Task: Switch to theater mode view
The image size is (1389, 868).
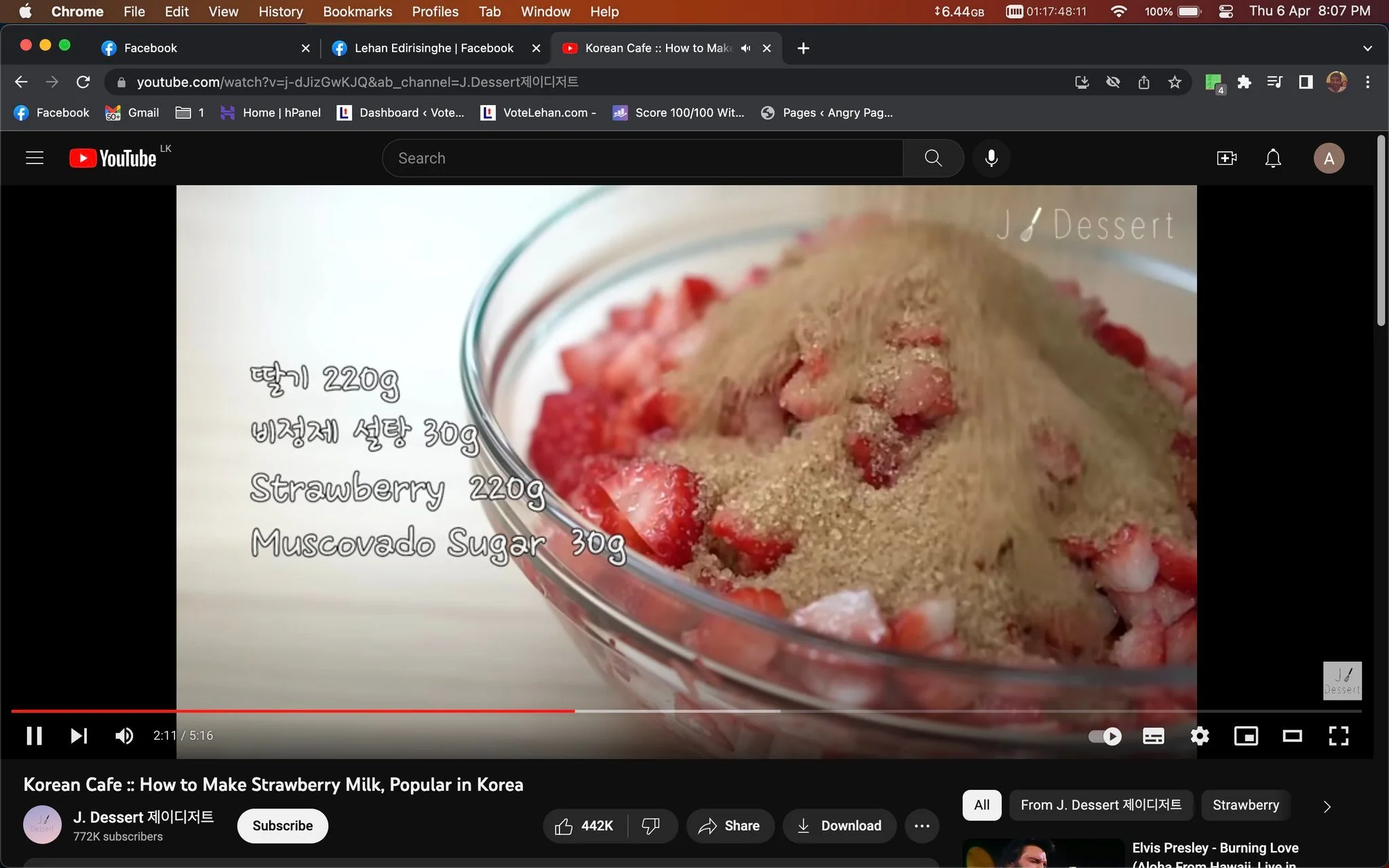Action: pyautogui.click(x=1292, y=736)
